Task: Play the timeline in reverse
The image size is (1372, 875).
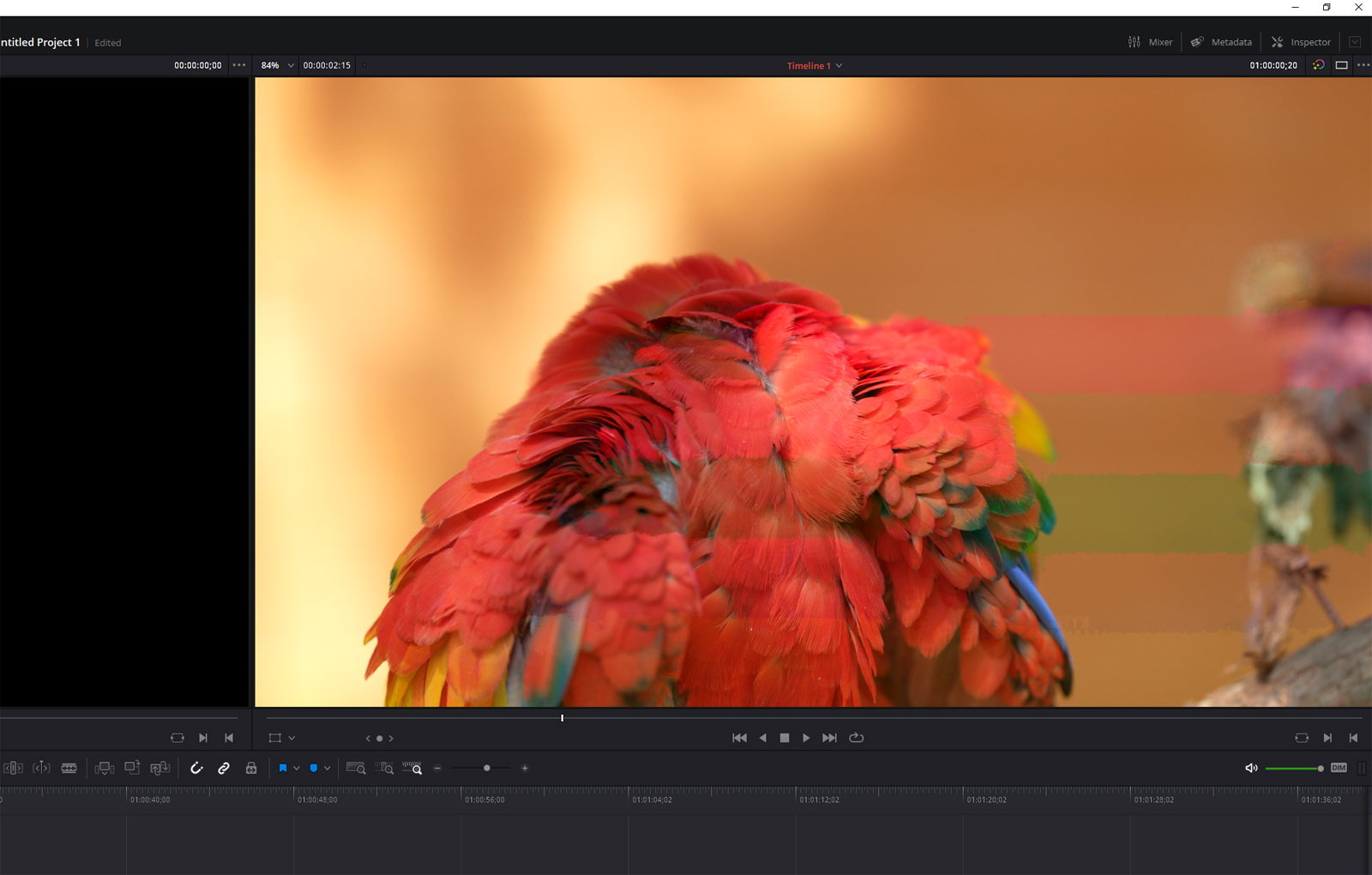Action: [x=762, y=738]
